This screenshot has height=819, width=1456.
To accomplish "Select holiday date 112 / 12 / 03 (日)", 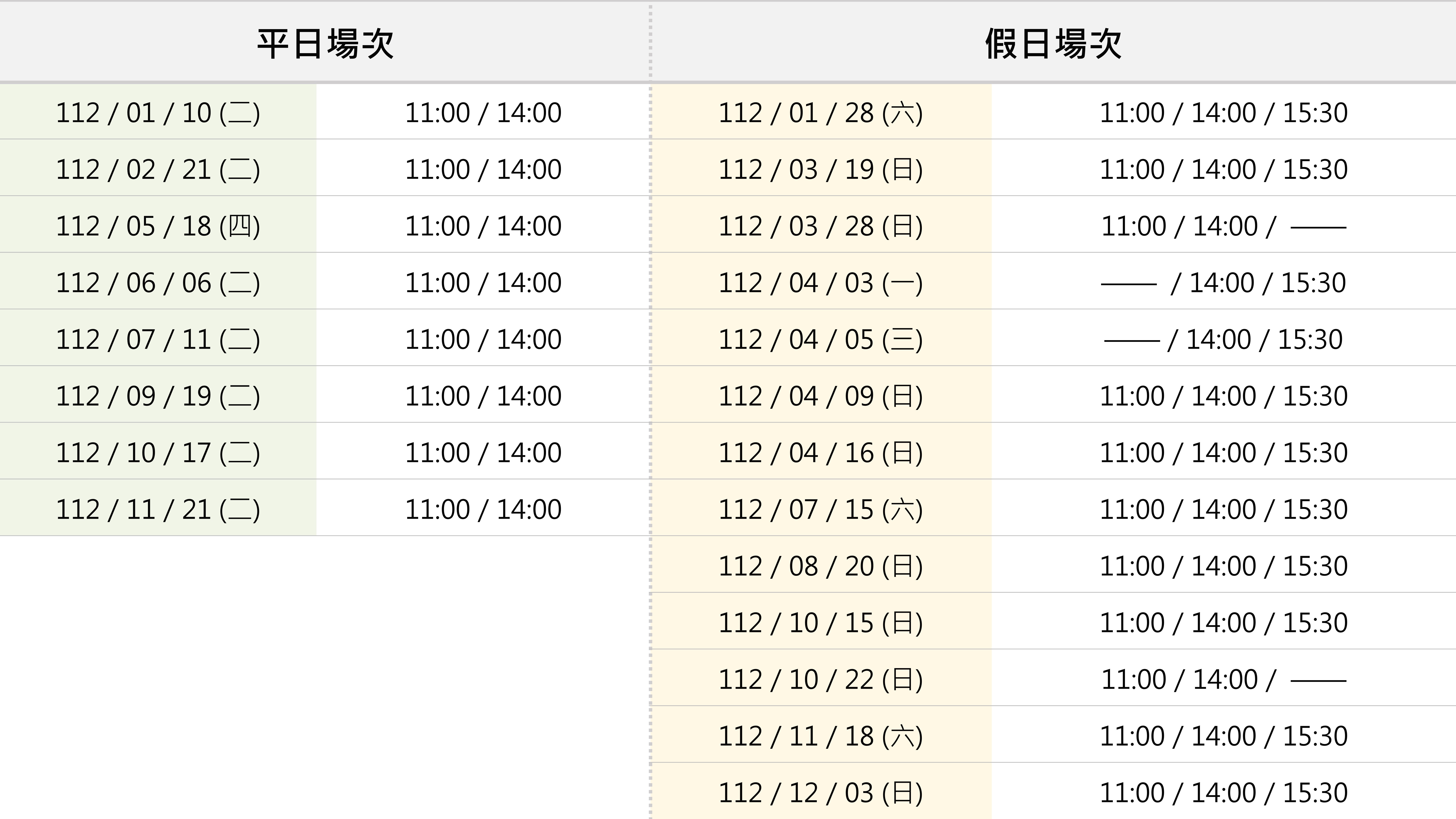I will pyautogui.click(x=821, y=792).
